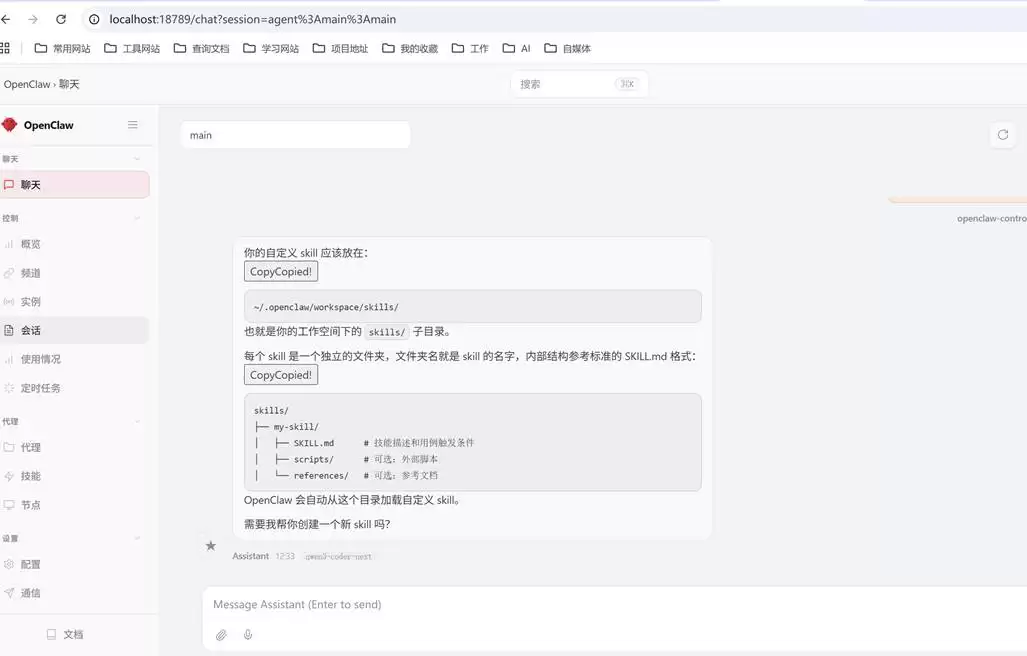Click the refresh icon beside the session box
Image resolution: width=1027 pixels, height=656 pixels.
click(1003, 135)
